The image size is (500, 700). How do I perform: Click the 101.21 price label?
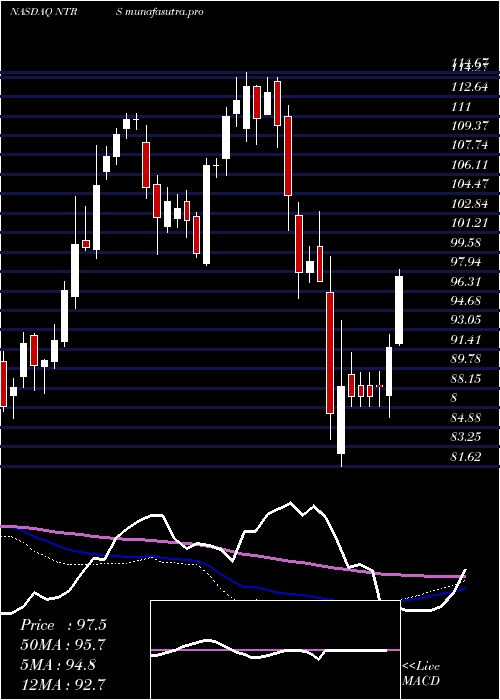tap(470, 223)
